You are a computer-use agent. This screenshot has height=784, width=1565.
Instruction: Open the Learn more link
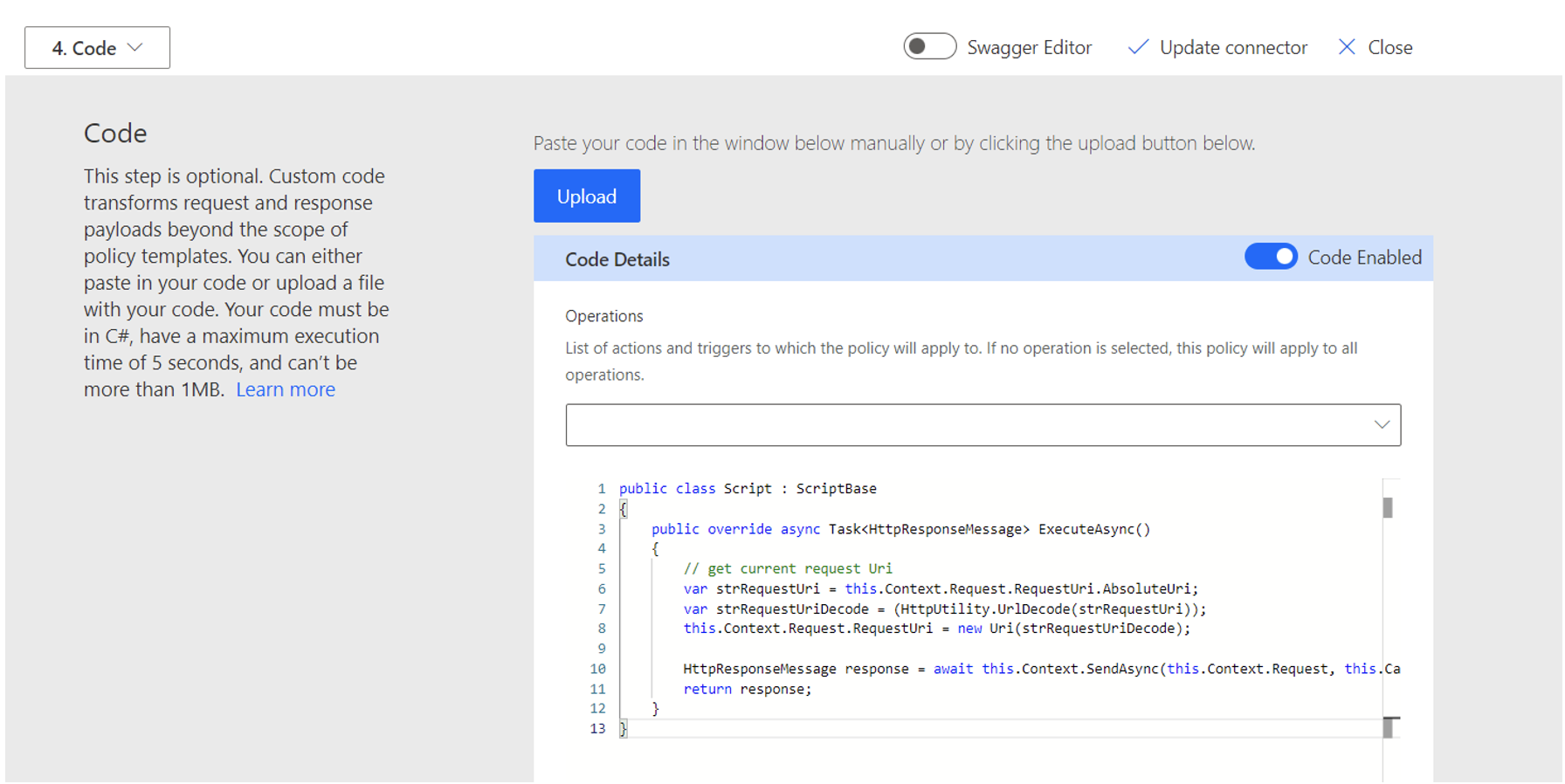[286, 389]
